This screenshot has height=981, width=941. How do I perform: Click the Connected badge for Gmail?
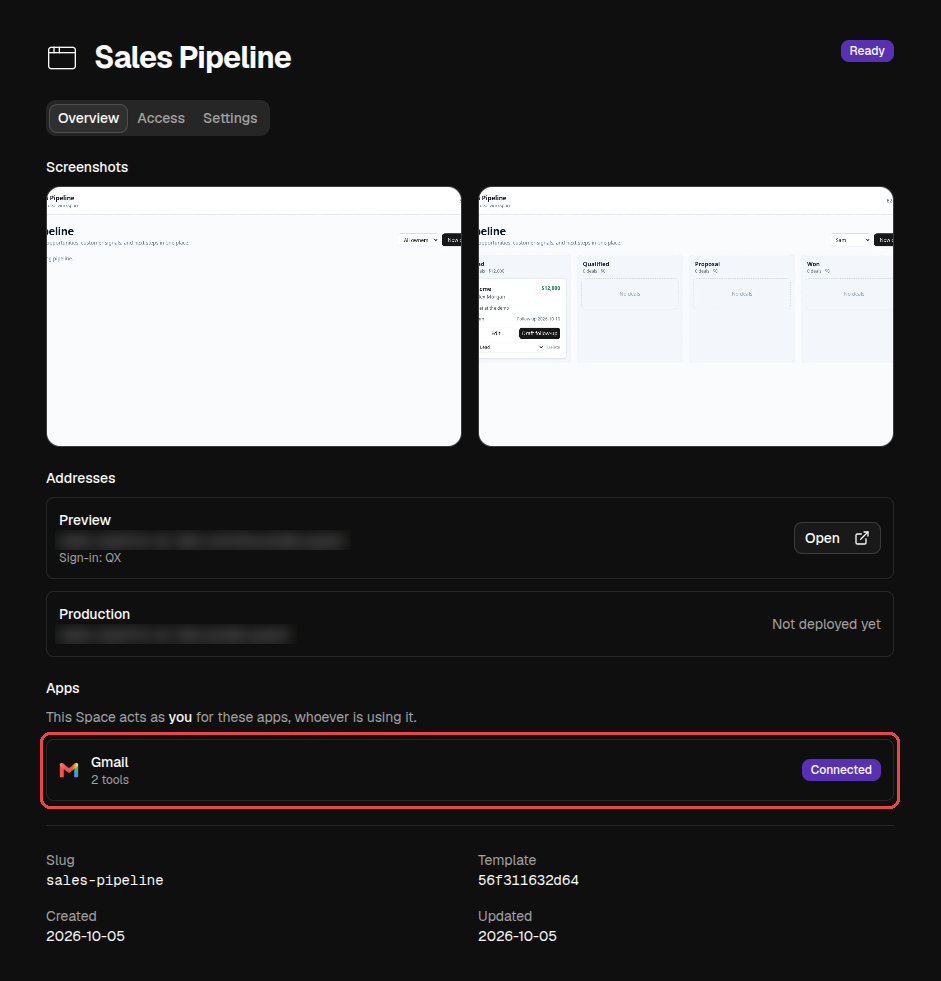tap(841, 770)
